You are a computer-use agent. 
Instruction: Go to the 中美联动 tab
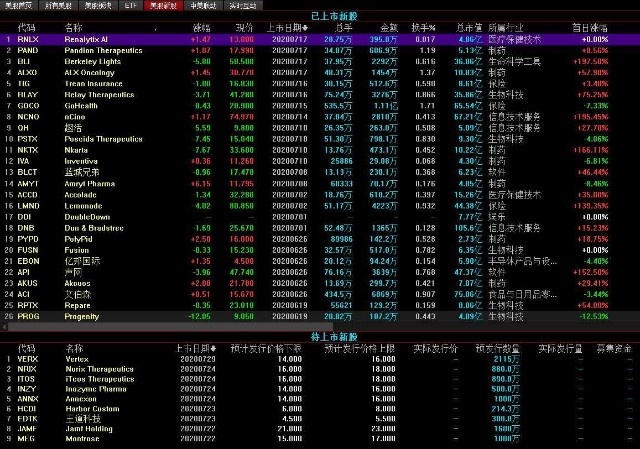click(x=203, y=5)
